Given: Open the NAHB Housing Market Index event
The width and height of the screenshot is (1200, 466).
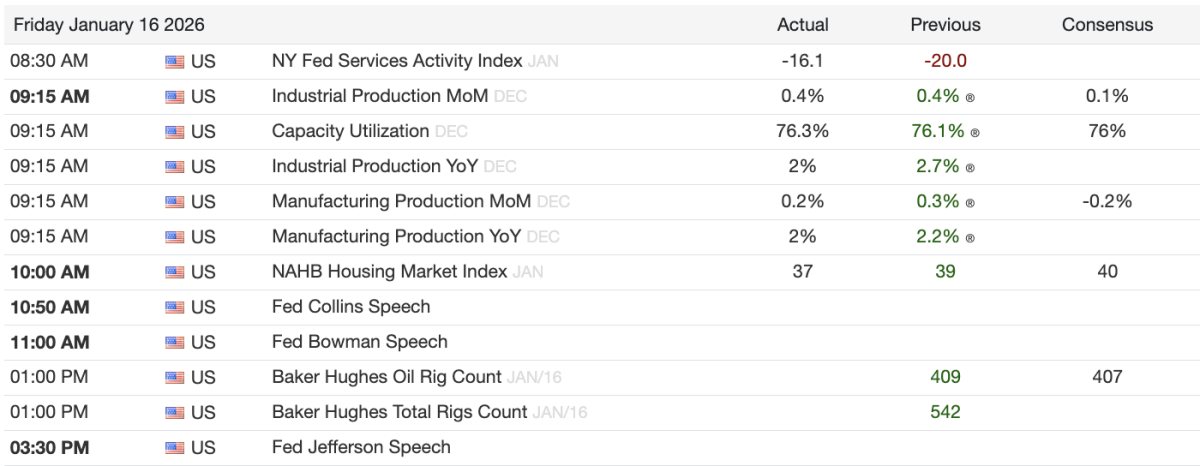Looking at the screenshot, I should point(389,272).
